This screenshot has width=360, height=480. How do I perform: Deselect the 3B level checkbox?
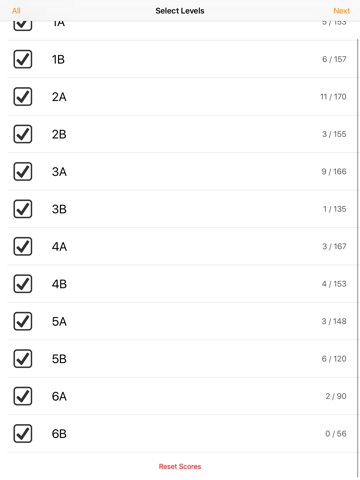point(23,209)
